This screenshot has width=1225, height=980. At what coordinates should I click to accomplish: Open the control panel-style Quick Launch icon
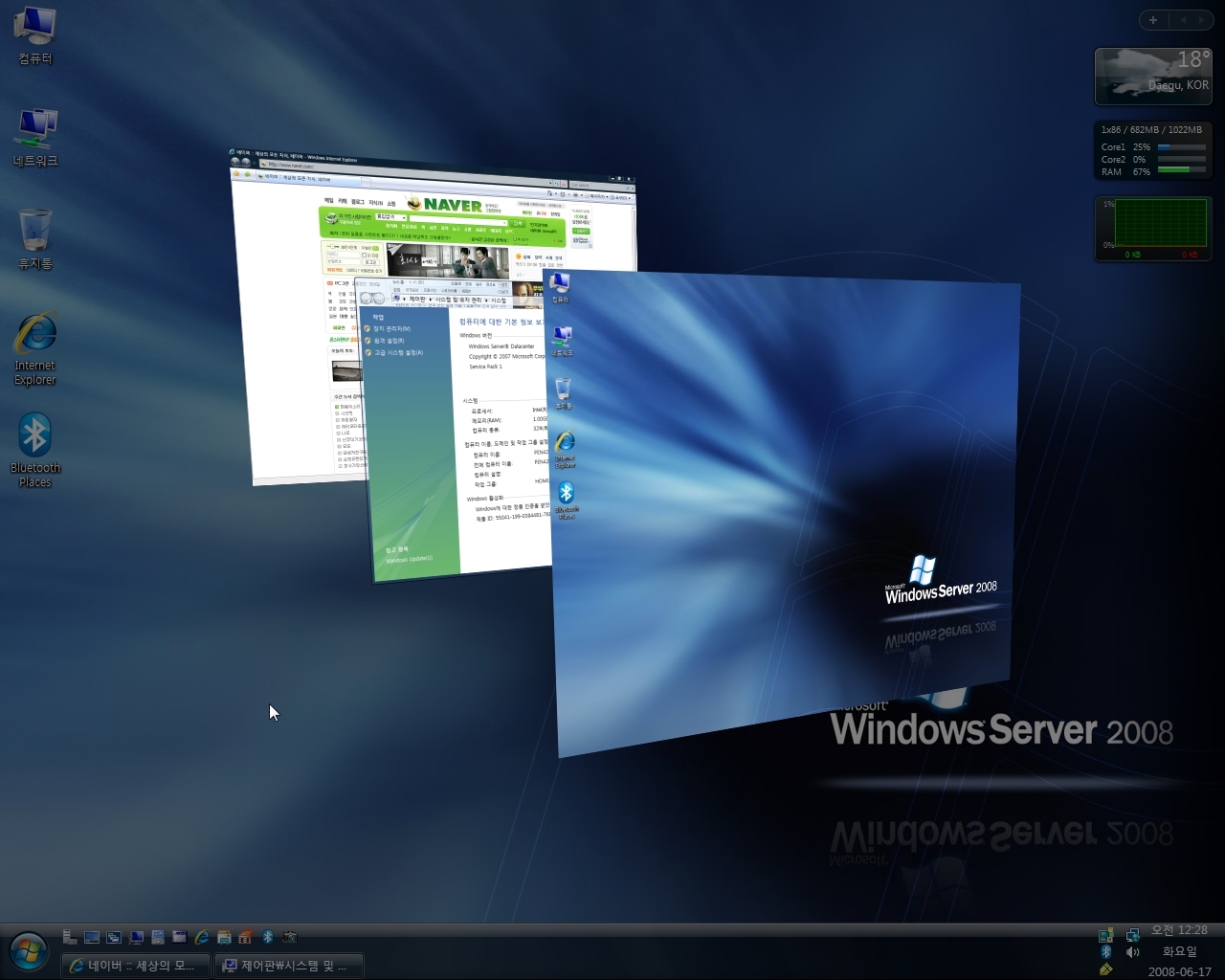click(158, 937)
